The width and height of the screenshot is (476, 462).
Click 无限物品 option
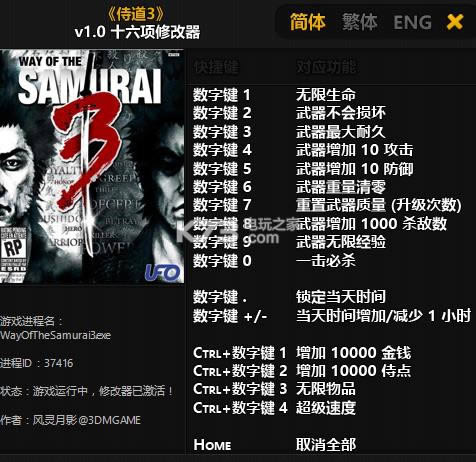tap(326, 388)
